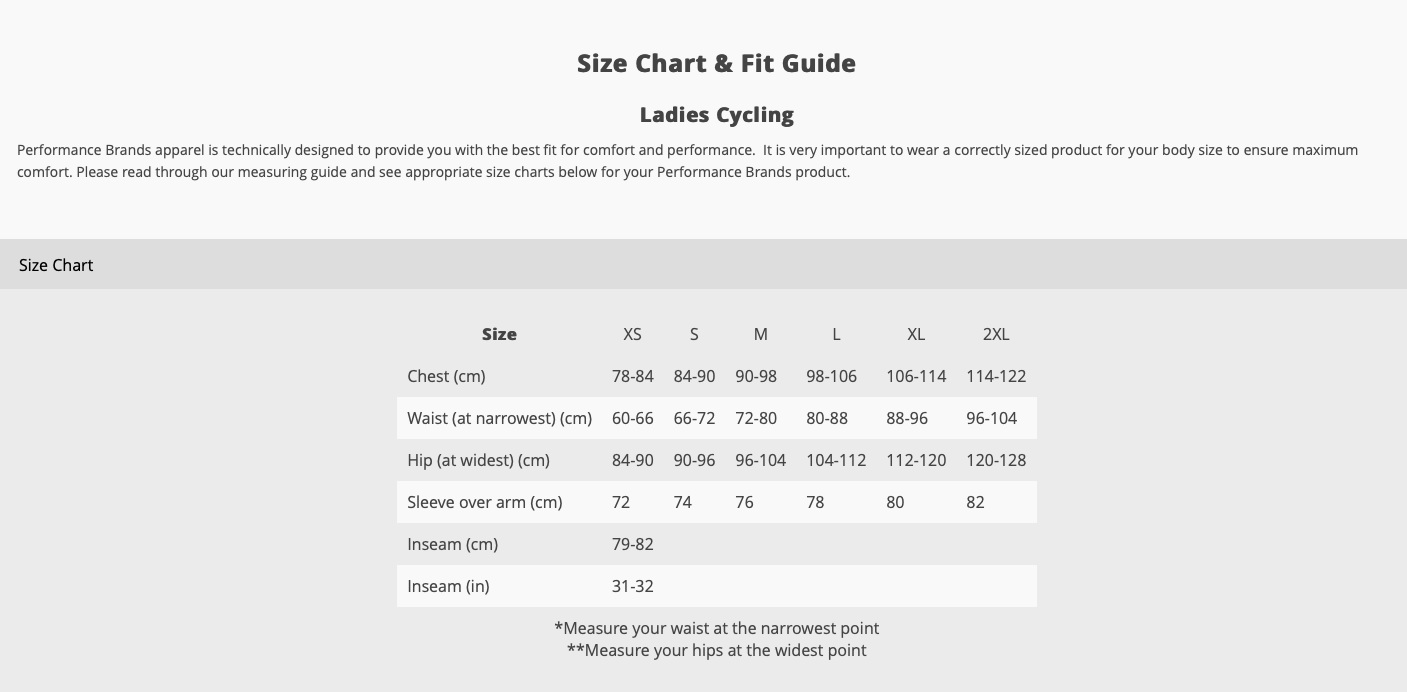Viewport: 1407px width, 692px height.
Task: Select the XS size column header
Action: click(632, 334)
